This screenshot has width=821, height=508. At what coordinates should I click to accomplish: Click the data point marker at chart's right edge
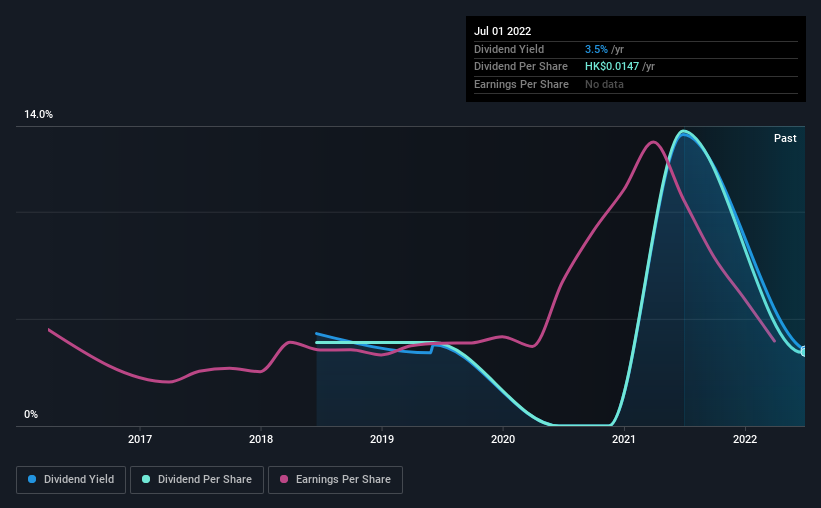tap(803, 351)
